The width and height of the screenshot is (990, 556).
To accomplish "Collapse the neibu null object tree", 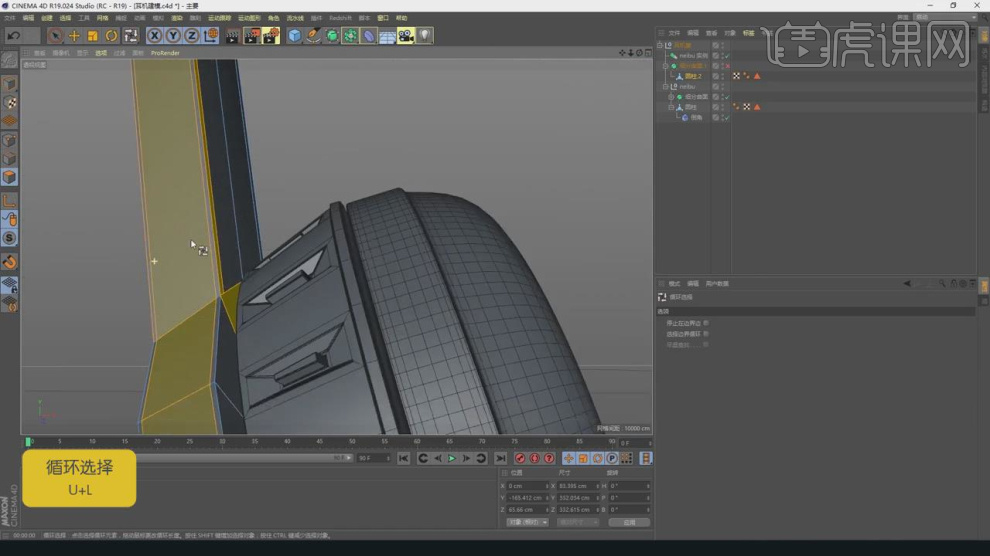I will pos(666,87).
